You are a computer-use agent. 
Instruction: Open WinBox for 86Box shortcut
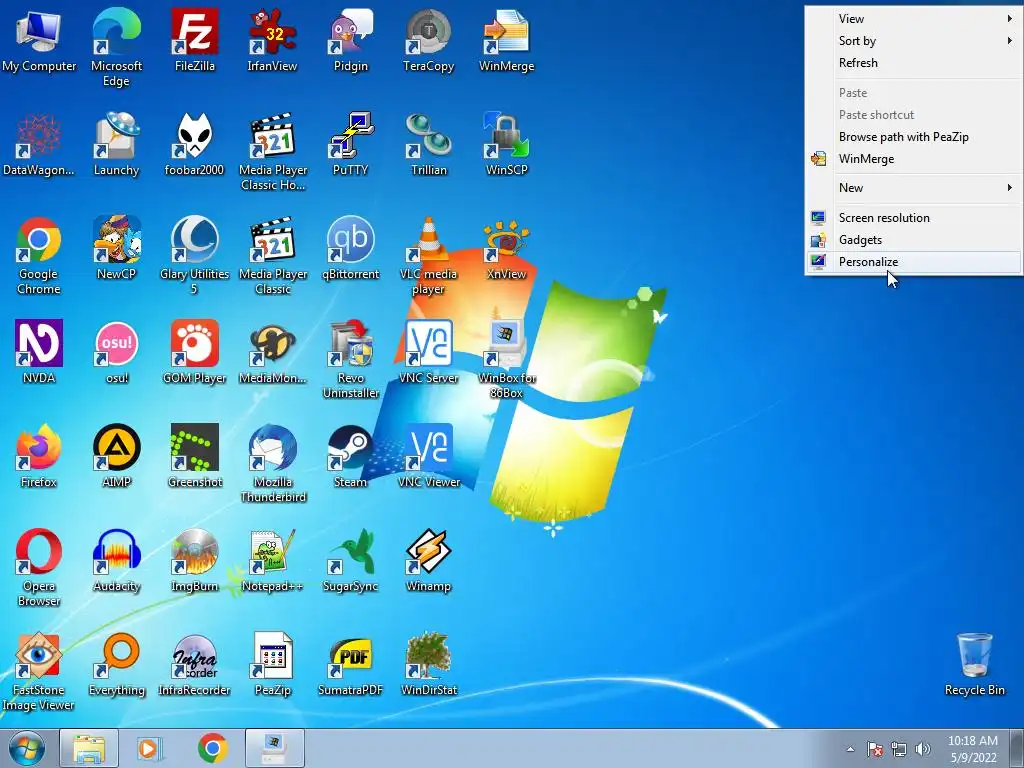(x=506, y=359)
